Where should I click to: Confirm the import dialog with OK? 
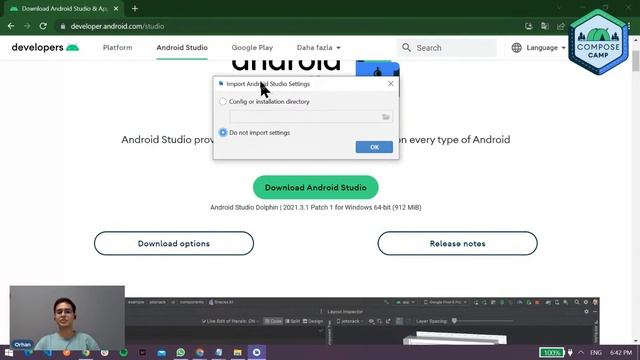click(x=374, y=147)
